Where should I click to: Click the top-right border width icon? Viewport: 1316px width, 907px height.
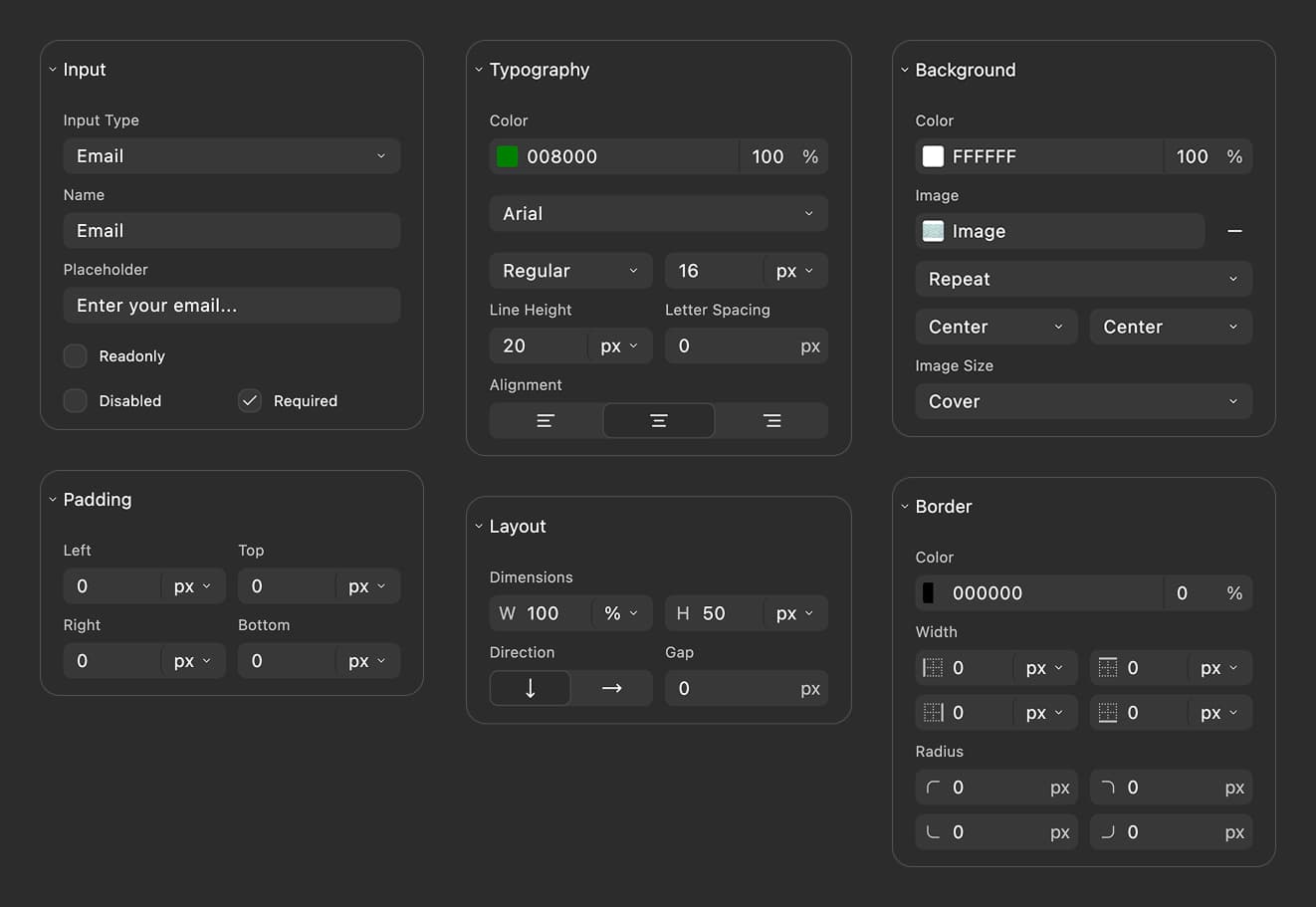point(1108,667)
